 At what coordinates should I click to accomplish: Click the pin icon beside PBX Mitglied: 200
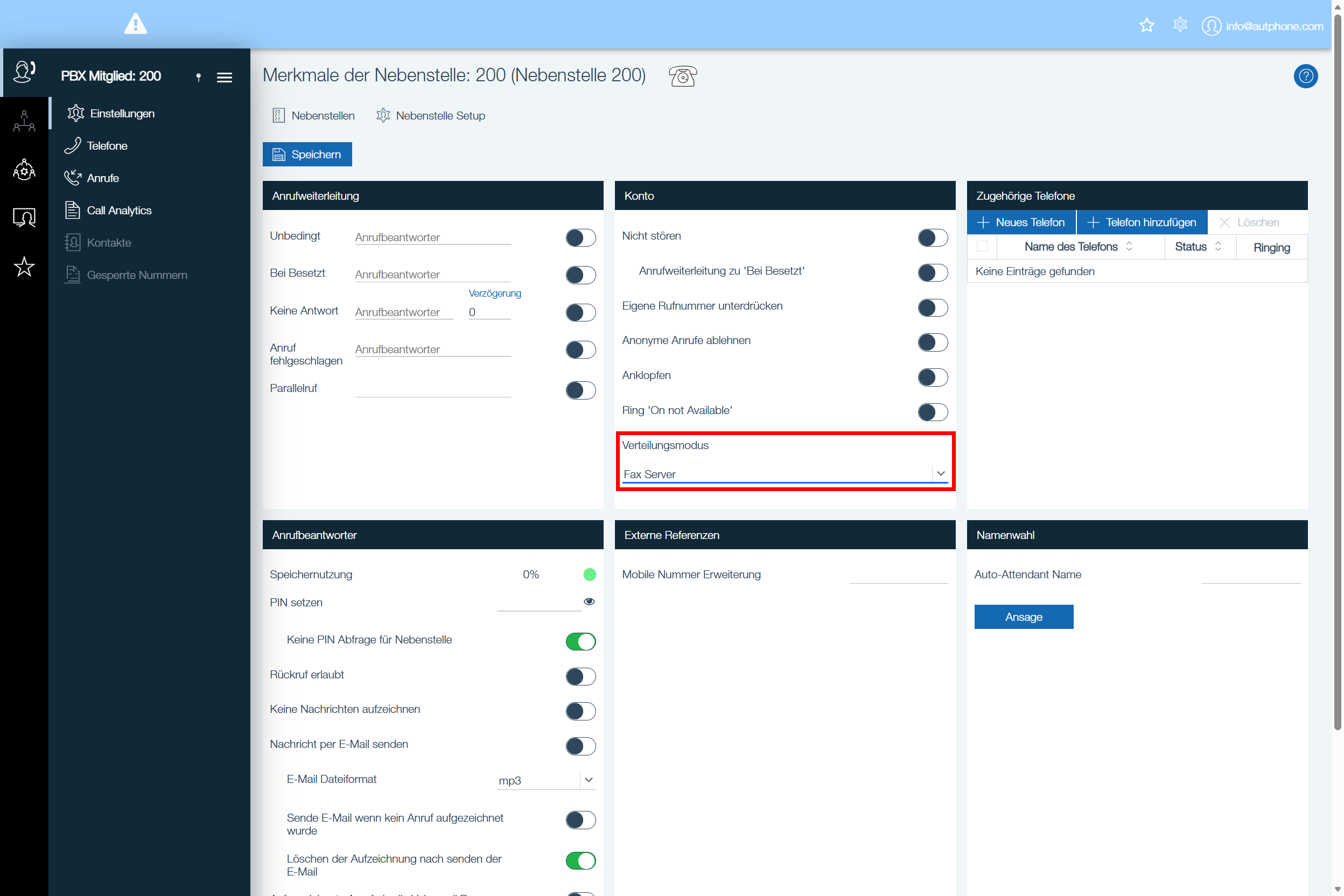(x=198, y=77)
